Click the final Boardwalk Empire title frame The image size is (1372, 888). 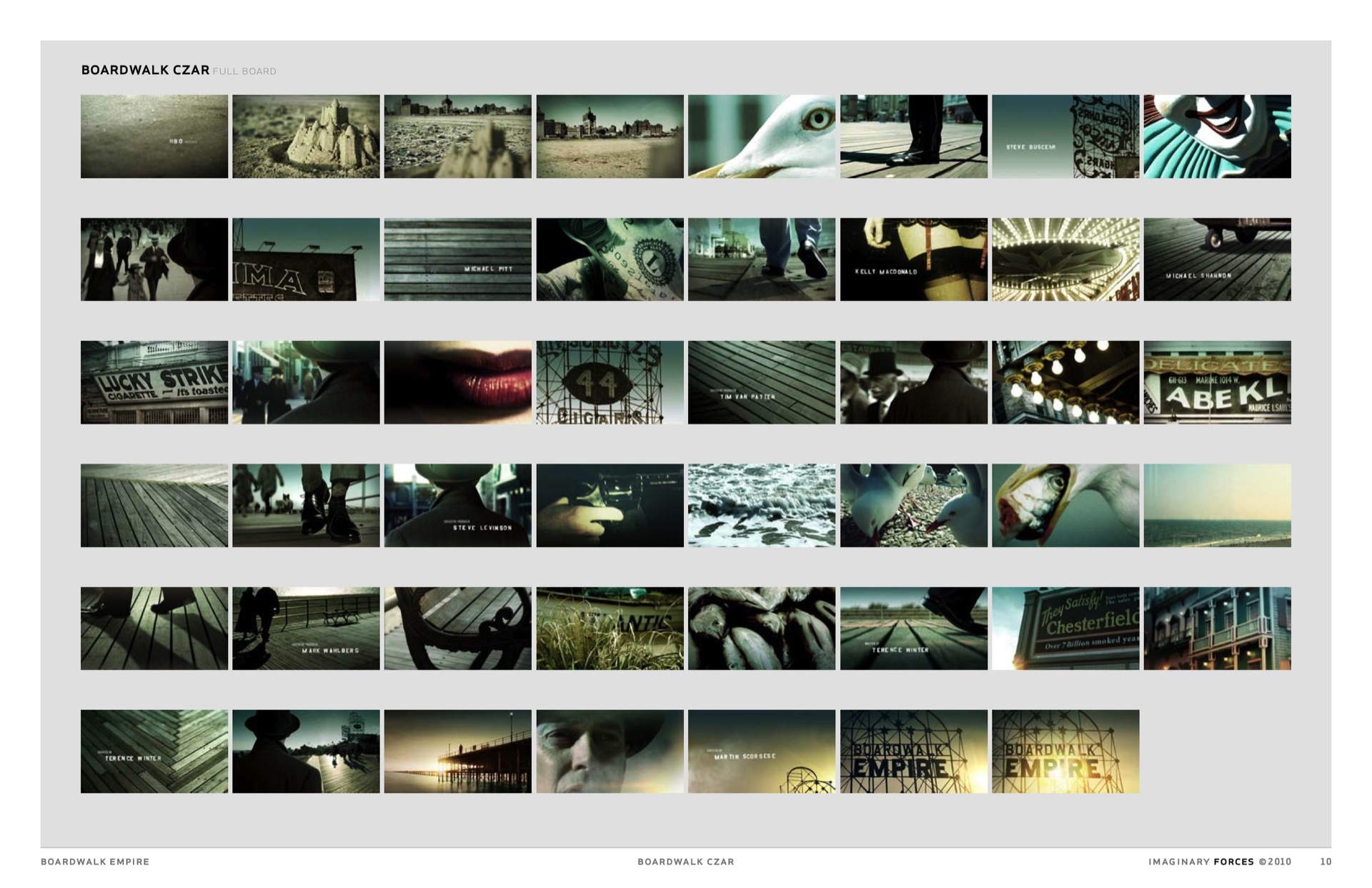[1065, 751]
